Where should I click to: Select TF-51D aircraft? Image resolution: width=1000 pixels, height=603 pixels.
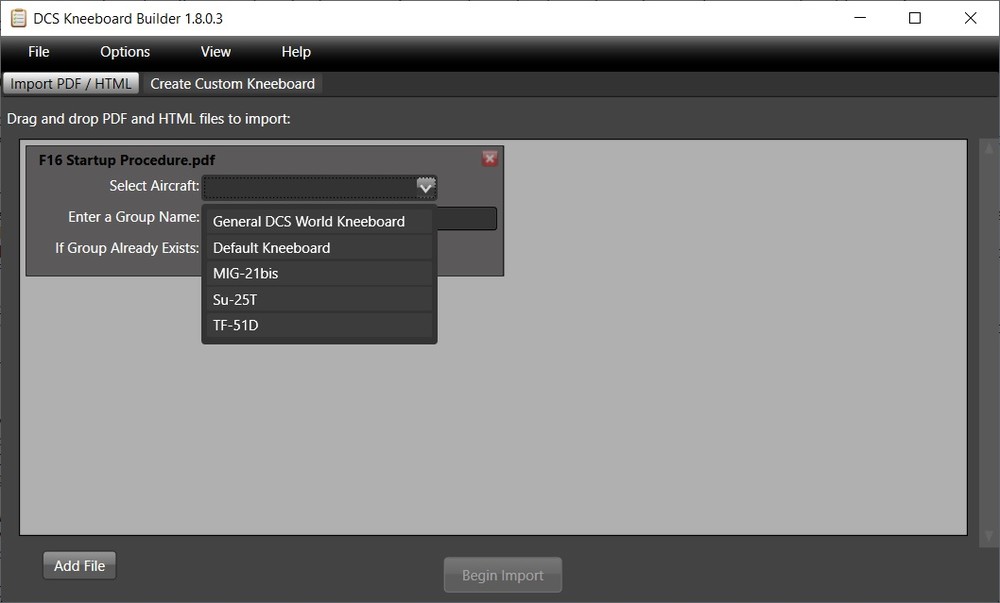[319, 325]
